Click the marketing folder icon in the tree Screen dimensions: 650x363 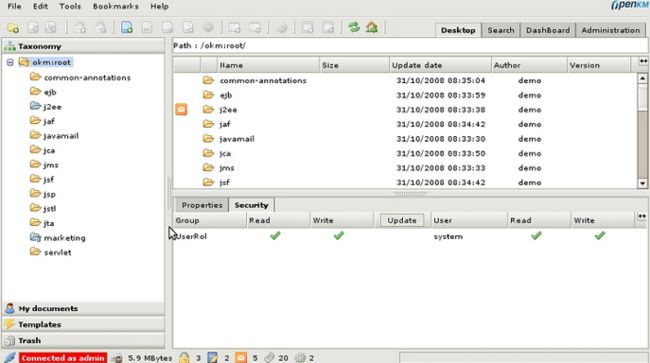(x=36, y=237)
